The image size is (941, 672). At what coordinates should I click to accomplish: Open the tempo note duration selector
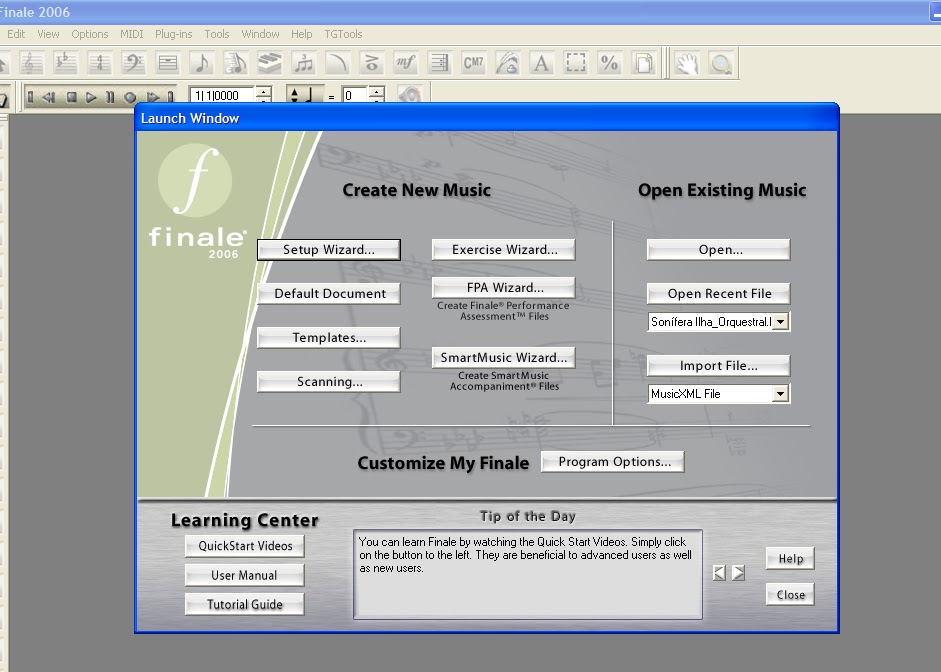click(x=305, y=95)
